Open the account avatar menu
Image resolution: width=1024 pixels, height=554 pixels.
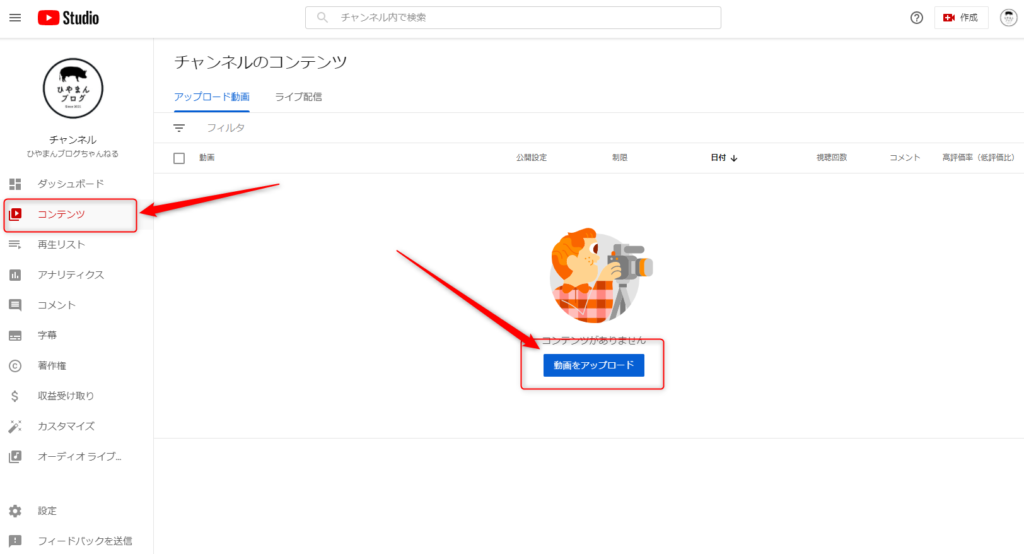[x=1007, y=18]
